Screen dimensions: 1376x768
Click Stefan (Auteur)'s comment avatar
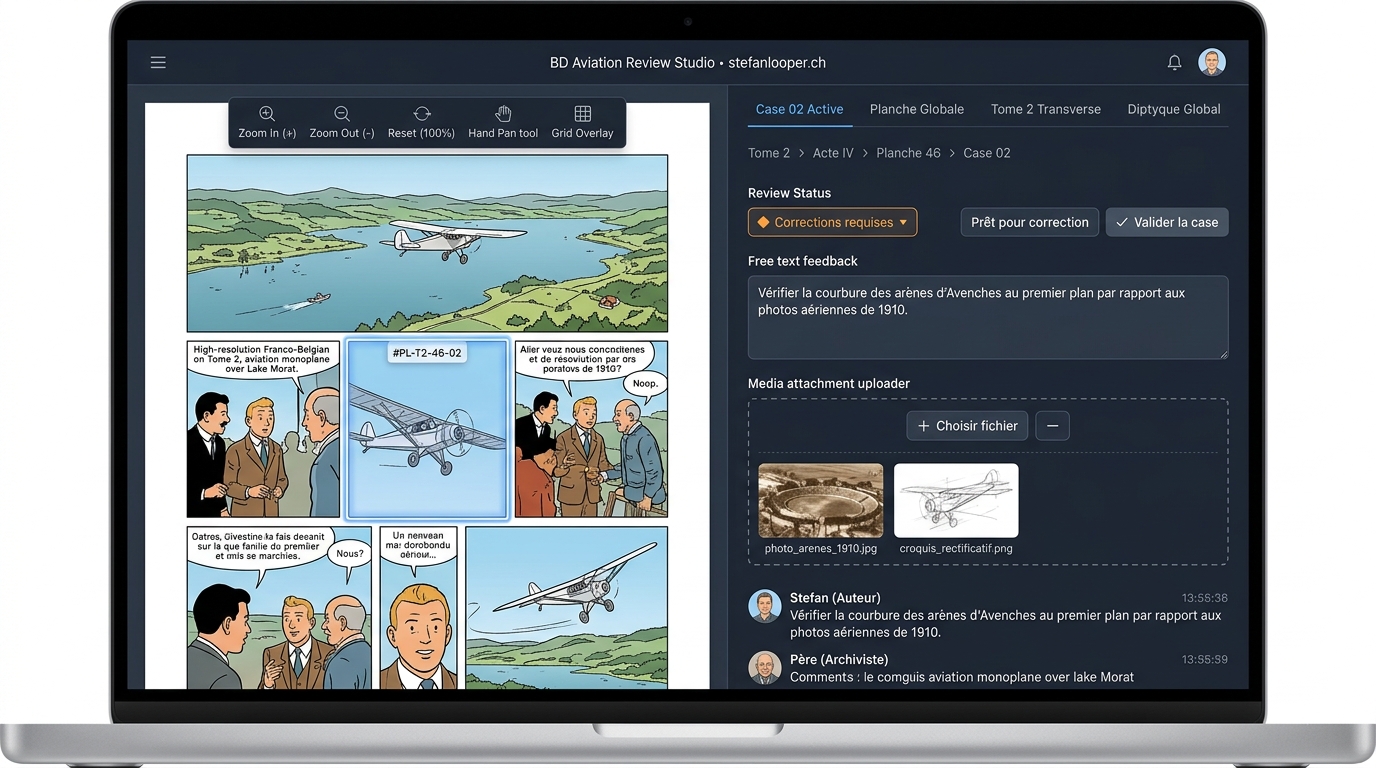[765, 606]
